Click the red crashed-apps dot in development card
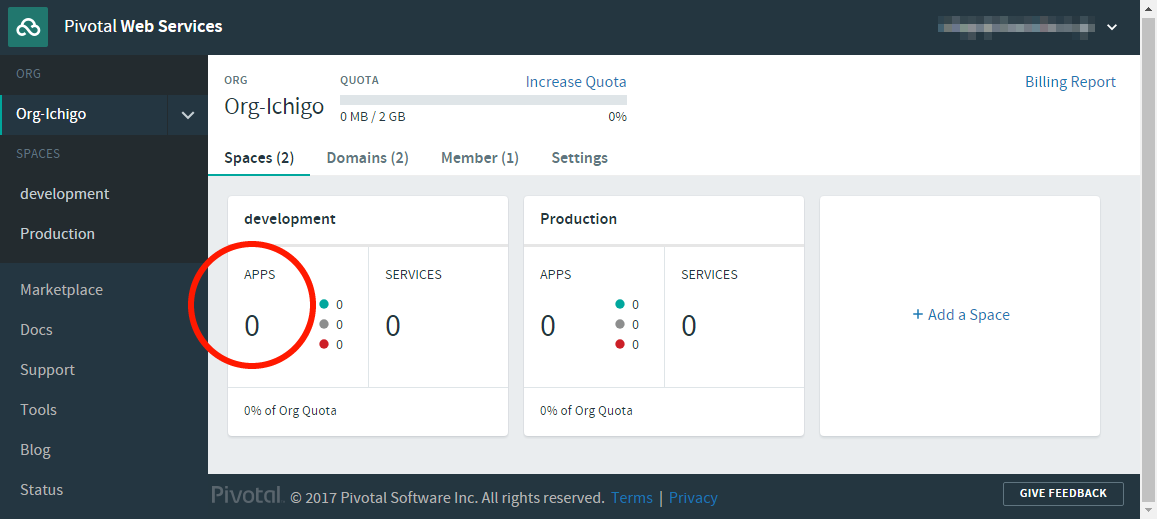Viewport: 1157px width, 519px height. pos(324,344)
